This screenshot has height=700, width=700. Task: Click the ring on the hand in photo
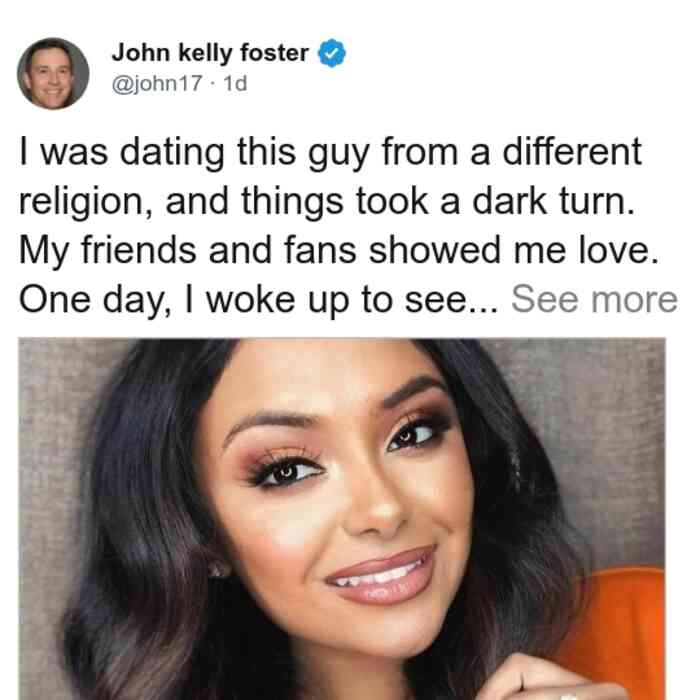point(568,697)
